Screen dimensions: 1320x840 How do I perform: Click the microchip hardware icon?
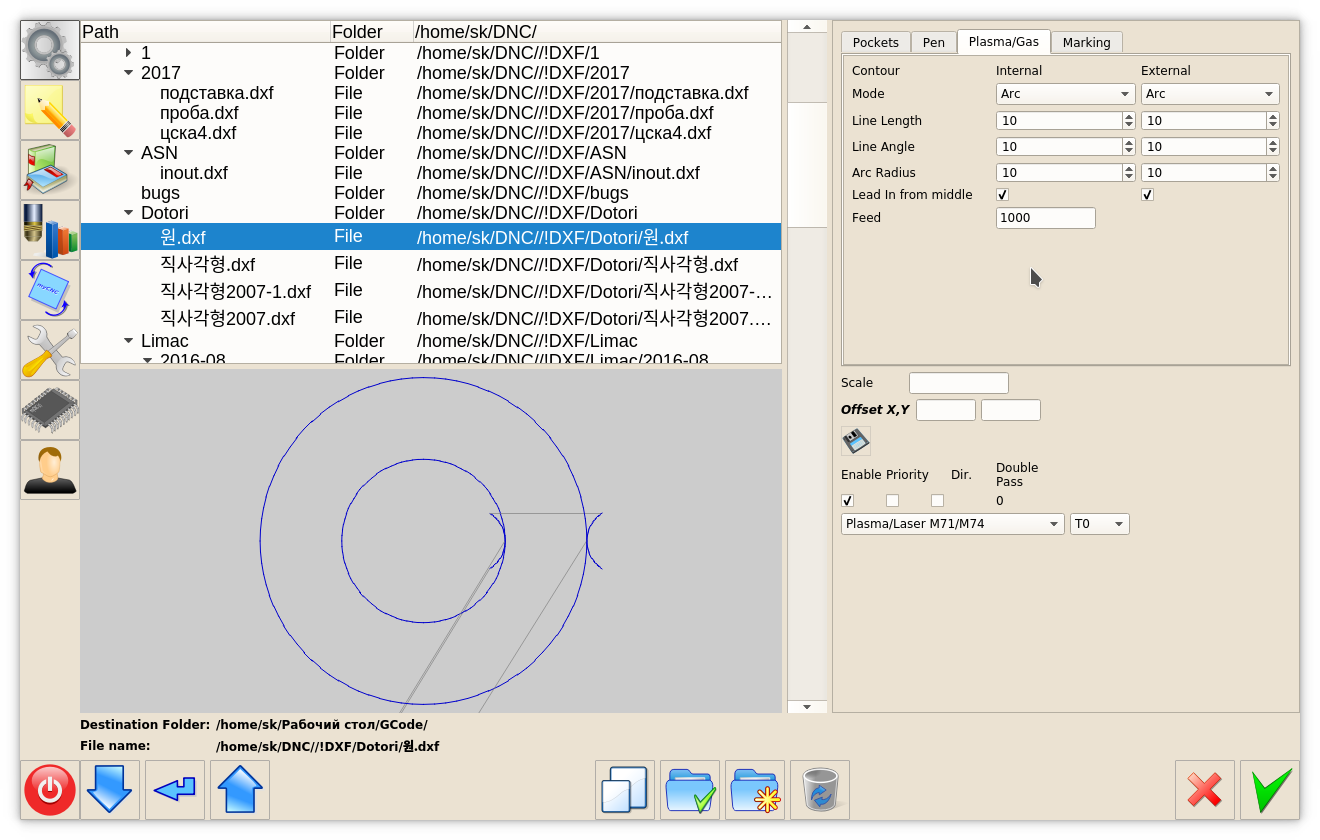click(x=50, y=410)
